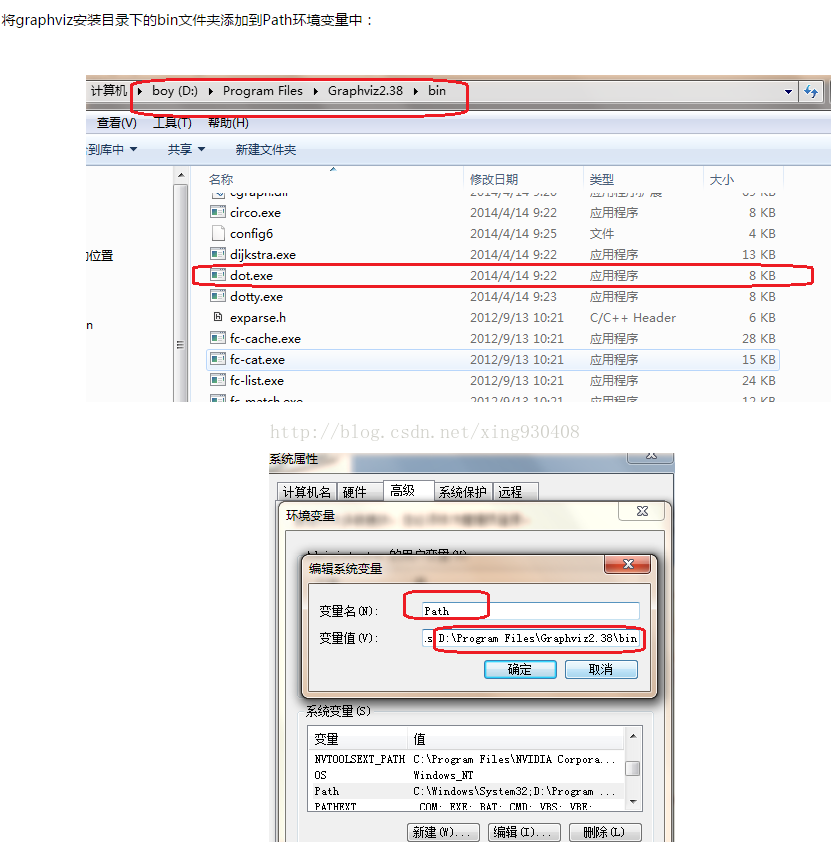831x842 pixels.
Task: Click the 取消 button
Action: (x=601, y=669)
